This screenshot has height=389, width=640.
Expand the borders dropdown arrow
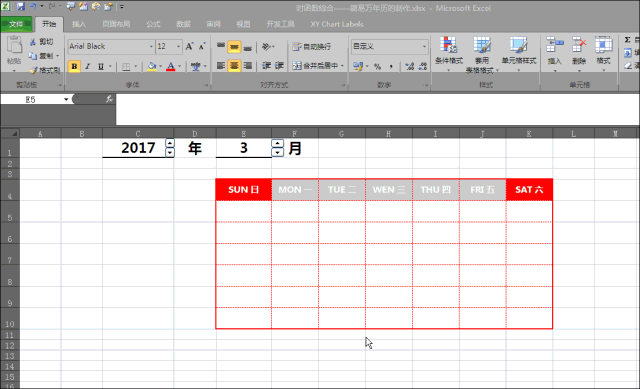pos(136,66)
